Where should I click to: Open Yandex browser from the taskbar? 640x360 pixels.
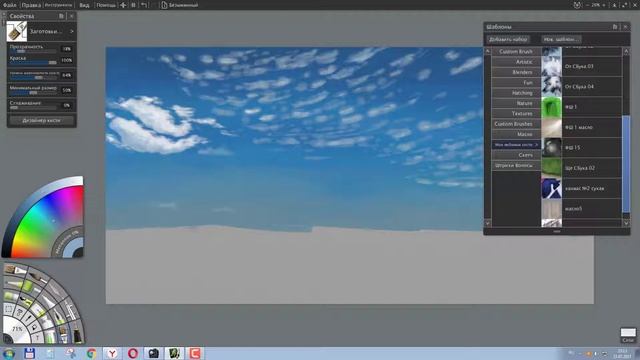[112, 353]
